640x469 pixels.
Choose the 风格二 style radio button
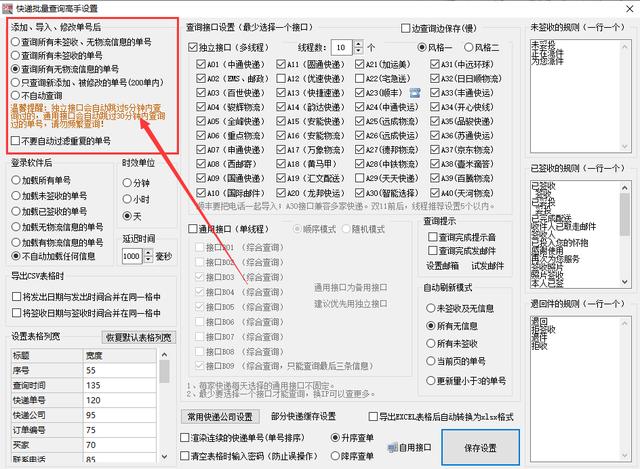pyautogui.click(x=471, y=47)
